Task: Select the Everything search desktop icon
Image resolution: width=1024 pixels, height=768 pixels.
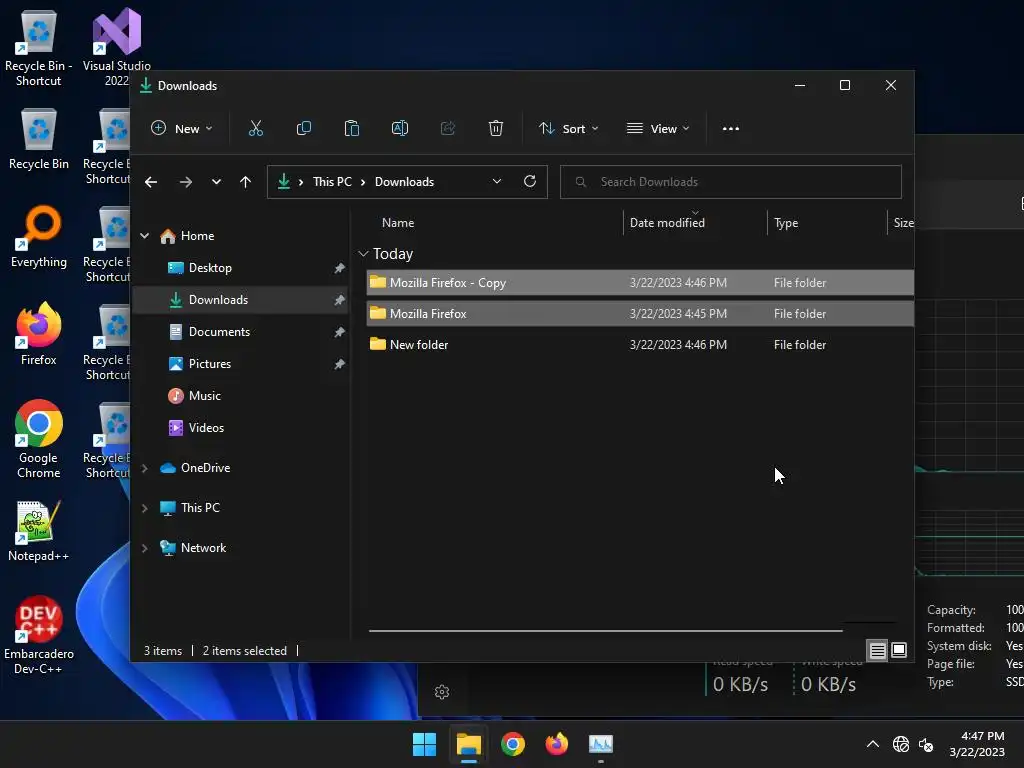Action: point(39,236)
